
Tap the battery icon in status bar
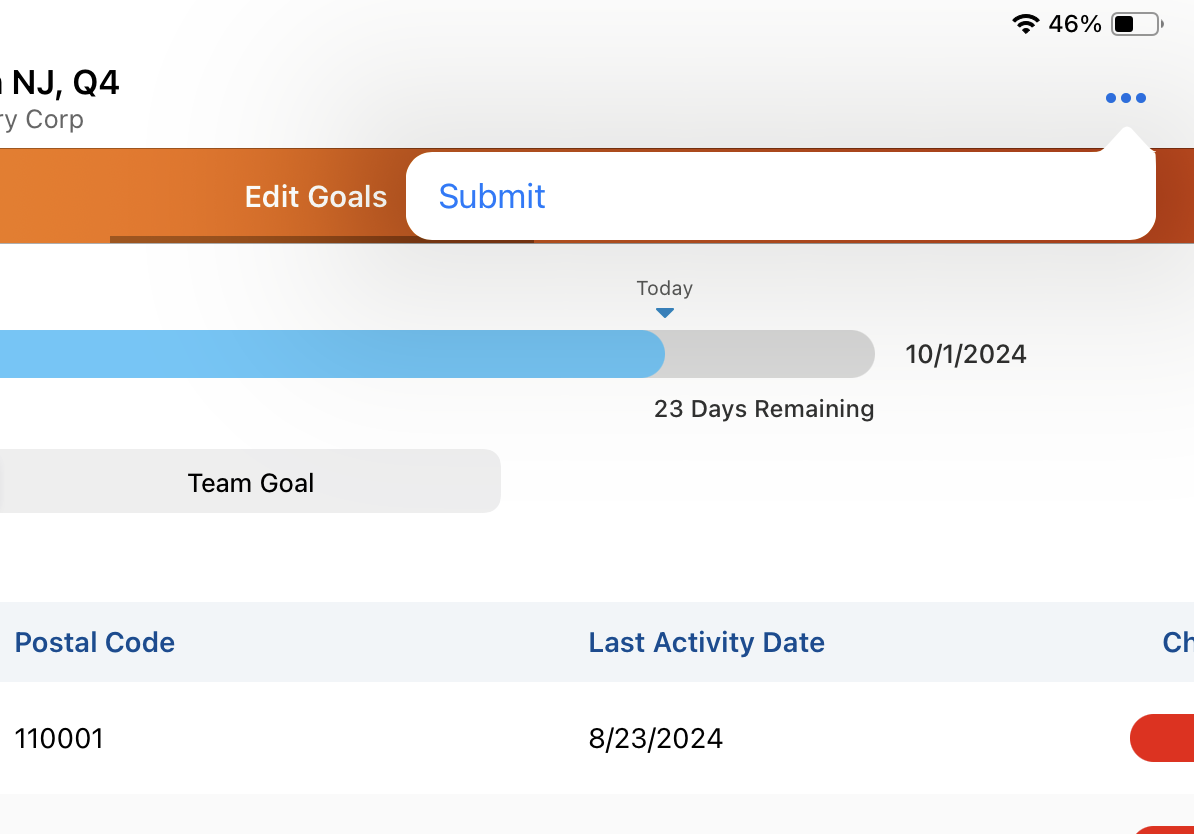pyautogui.click(x=1136, y=24)
